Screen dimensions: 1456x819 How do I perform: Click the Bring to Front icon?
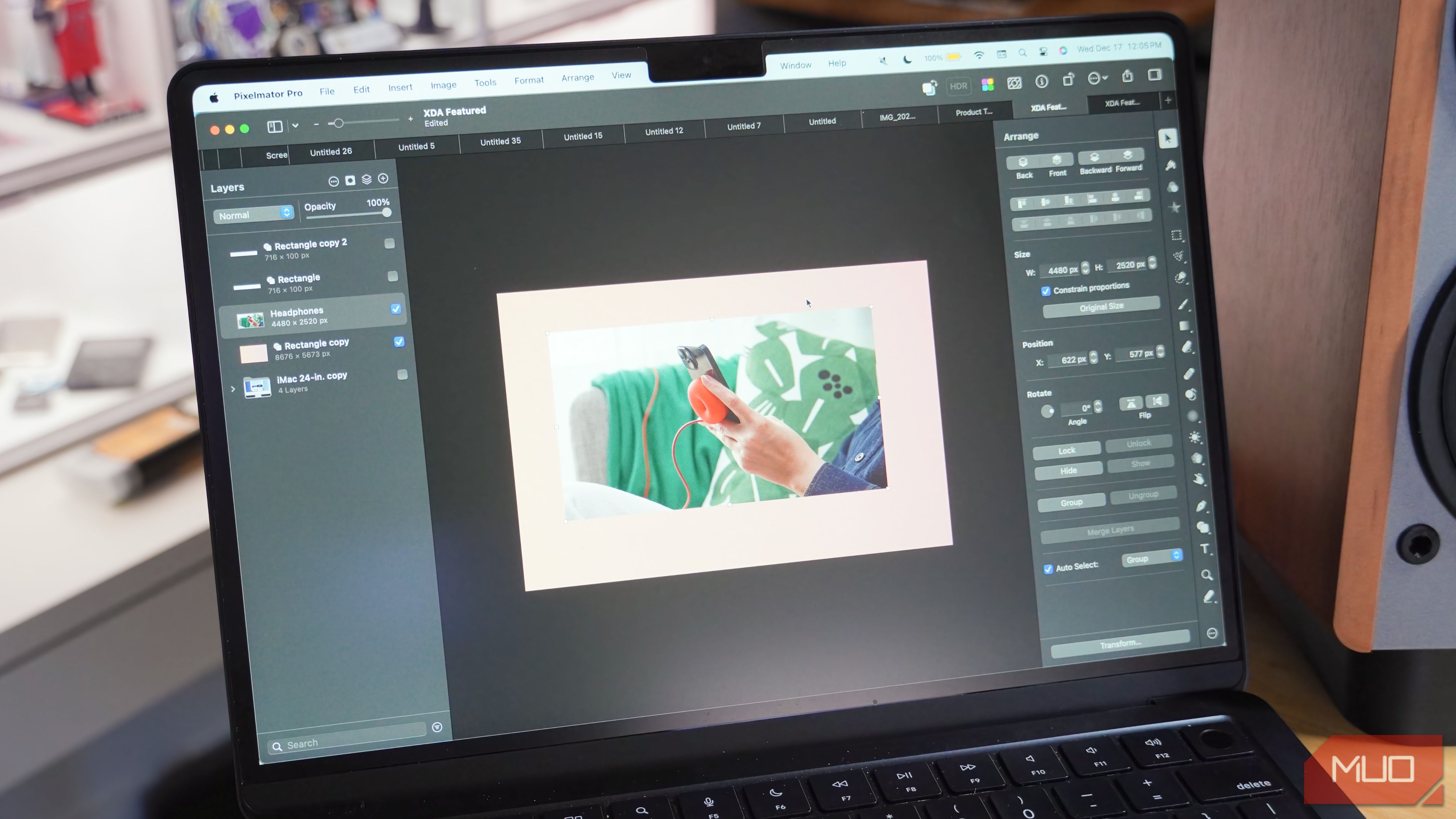[1056, 161]
